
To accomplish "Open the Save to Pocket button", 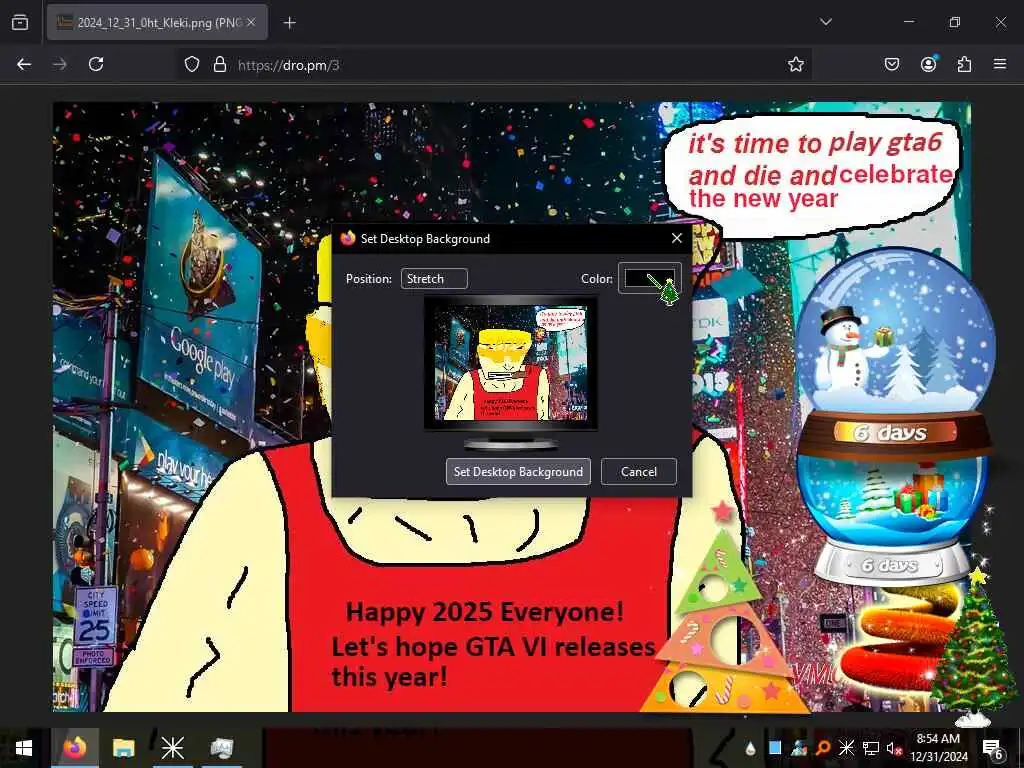I will pyautogui.click(x=892, y=64).
